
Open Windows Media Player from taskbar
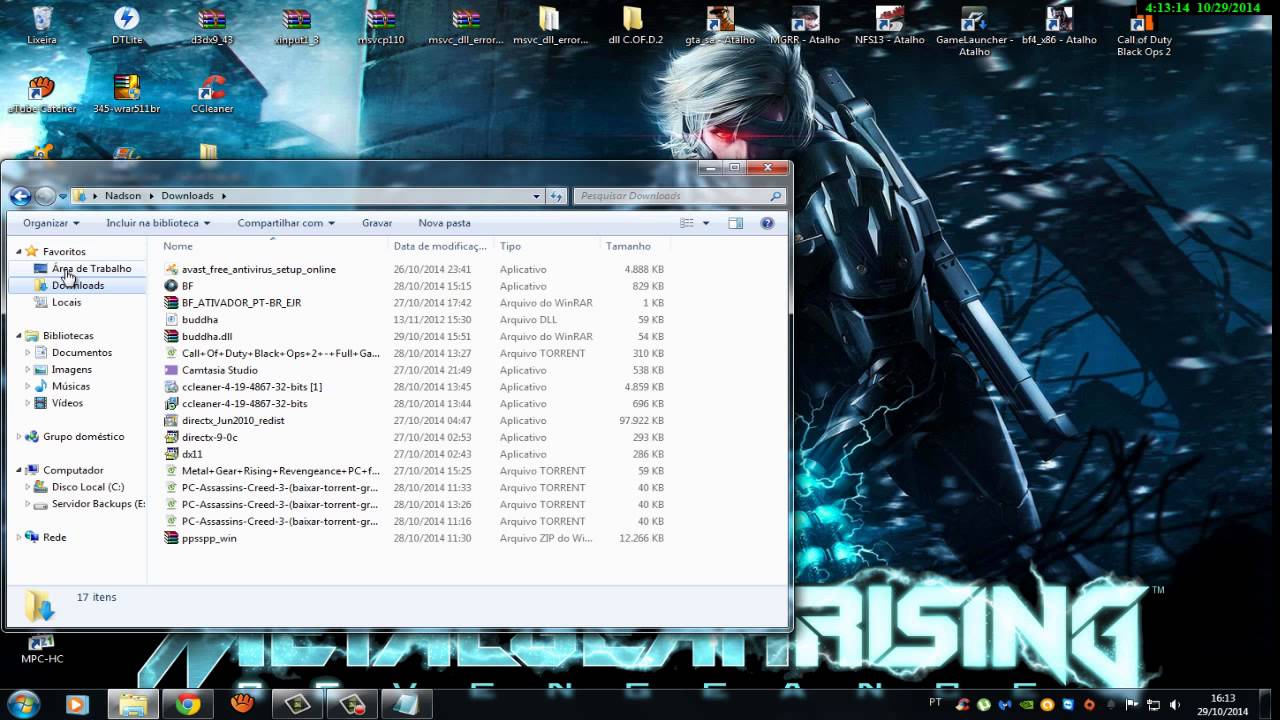[77, 704]
